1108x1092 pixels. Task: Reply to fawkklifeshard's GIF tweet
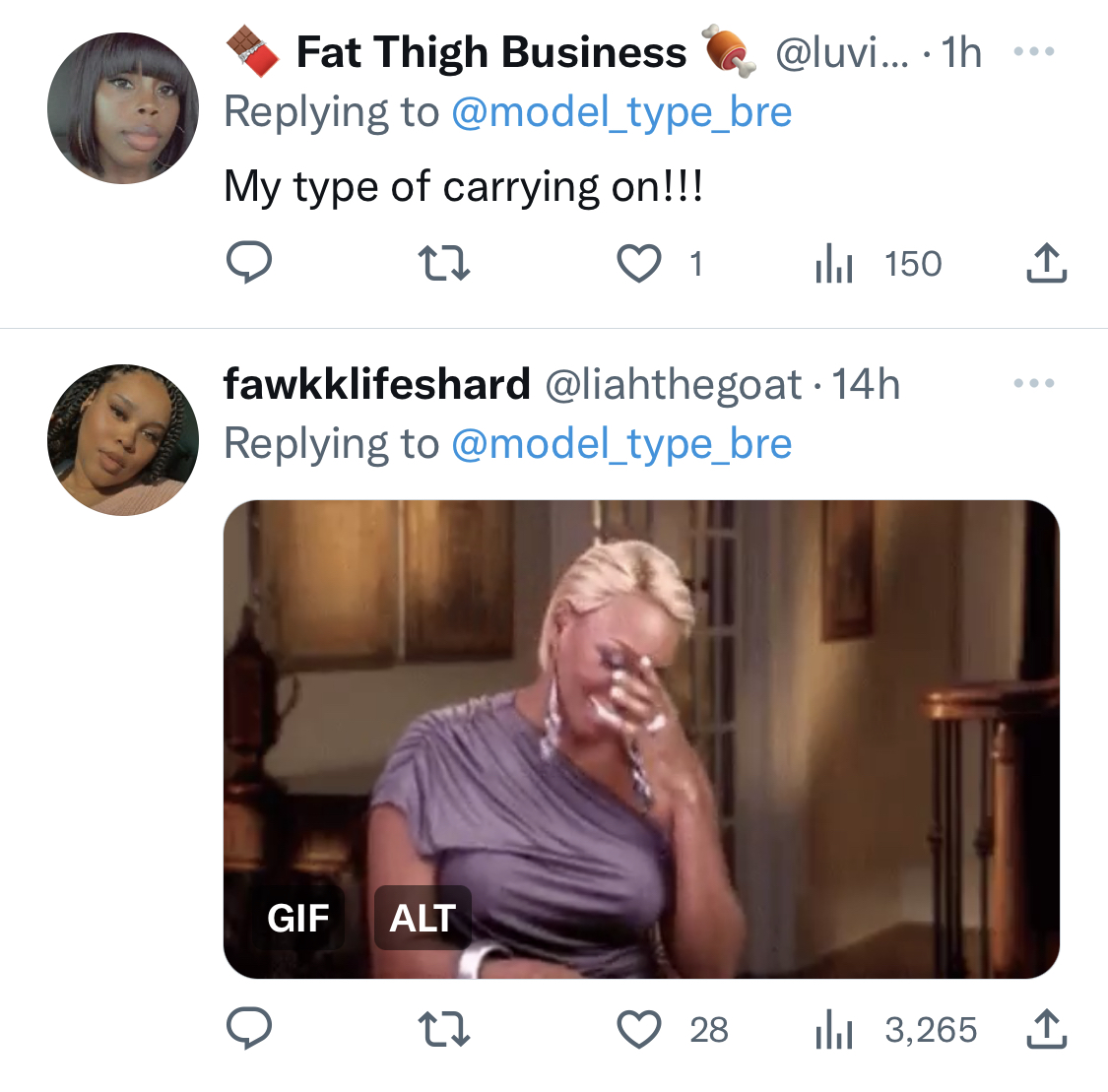[x=249, y=1028]
